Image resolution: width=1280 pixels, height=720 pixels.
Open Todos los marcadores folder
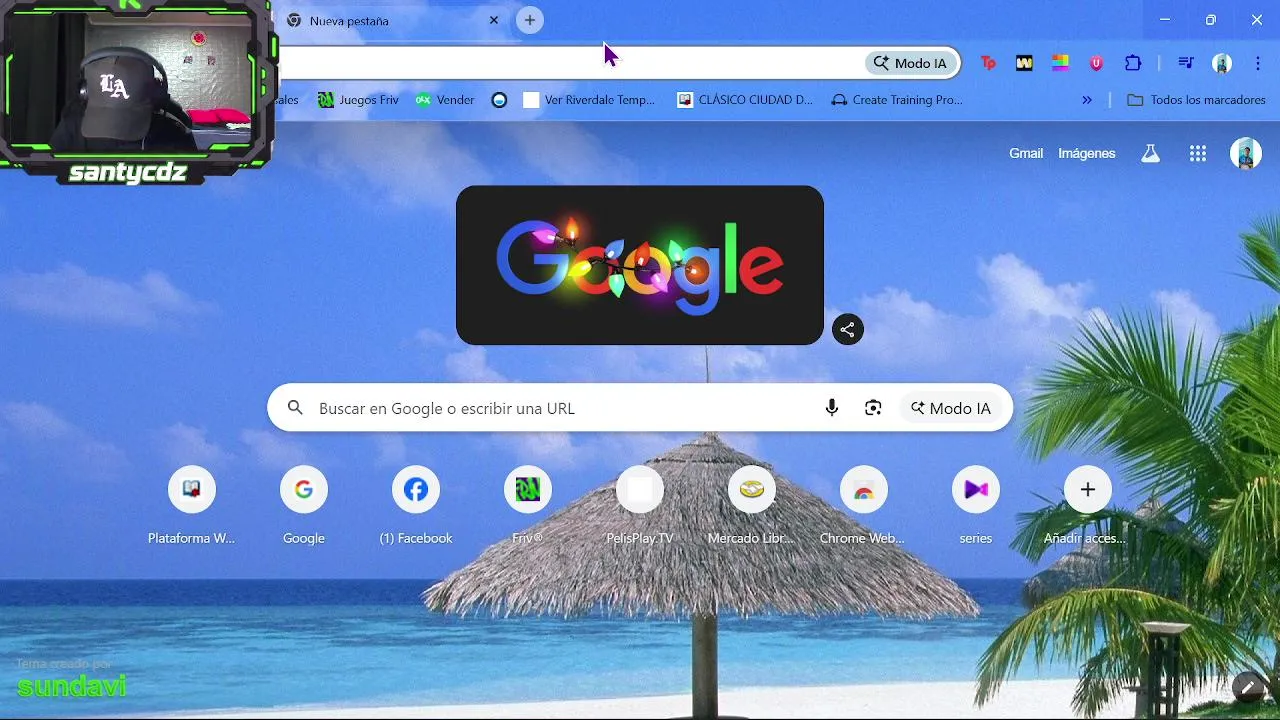point(1196,100)
